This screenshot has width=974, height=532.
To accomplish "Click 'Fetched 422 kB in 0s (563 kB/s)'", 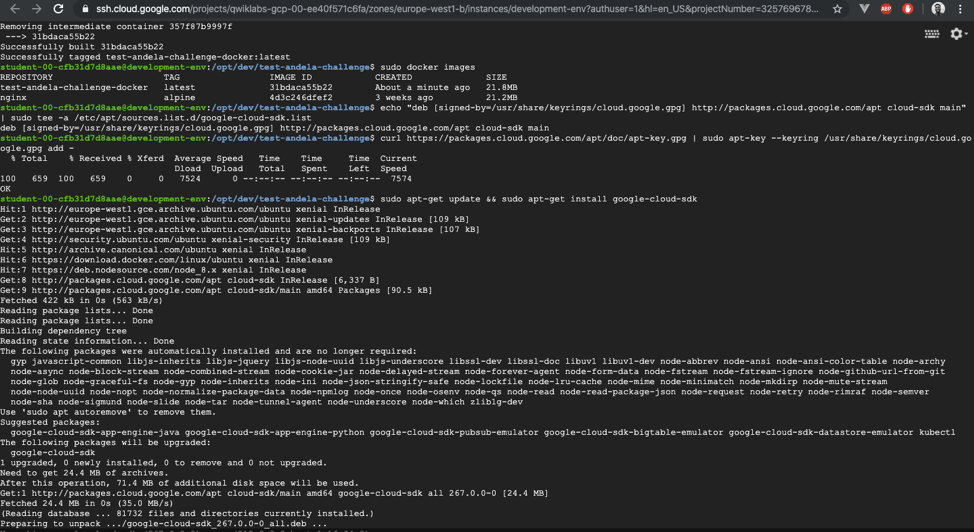I will (82, 301).
